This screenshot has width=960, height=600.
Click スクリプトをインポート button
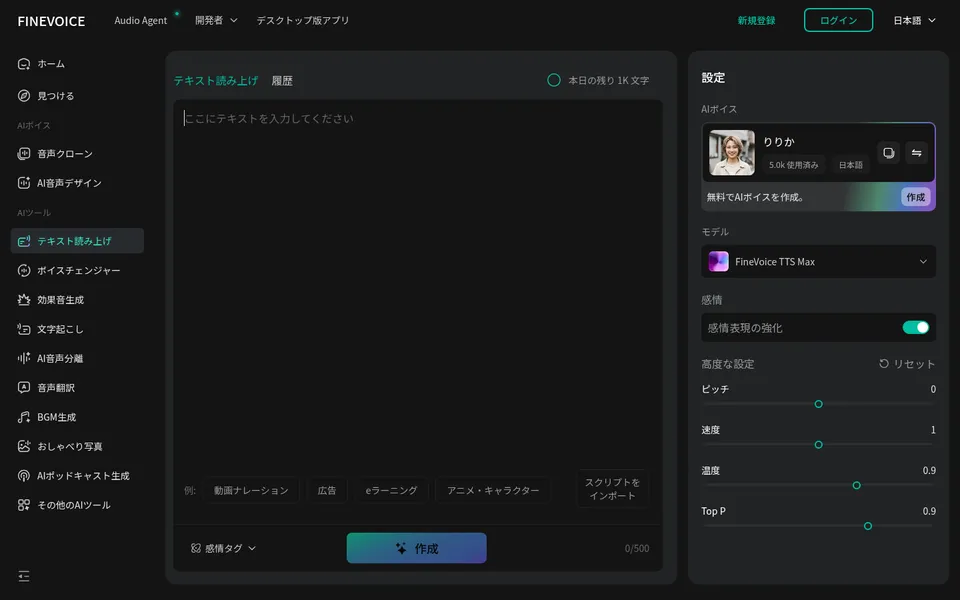612,489
